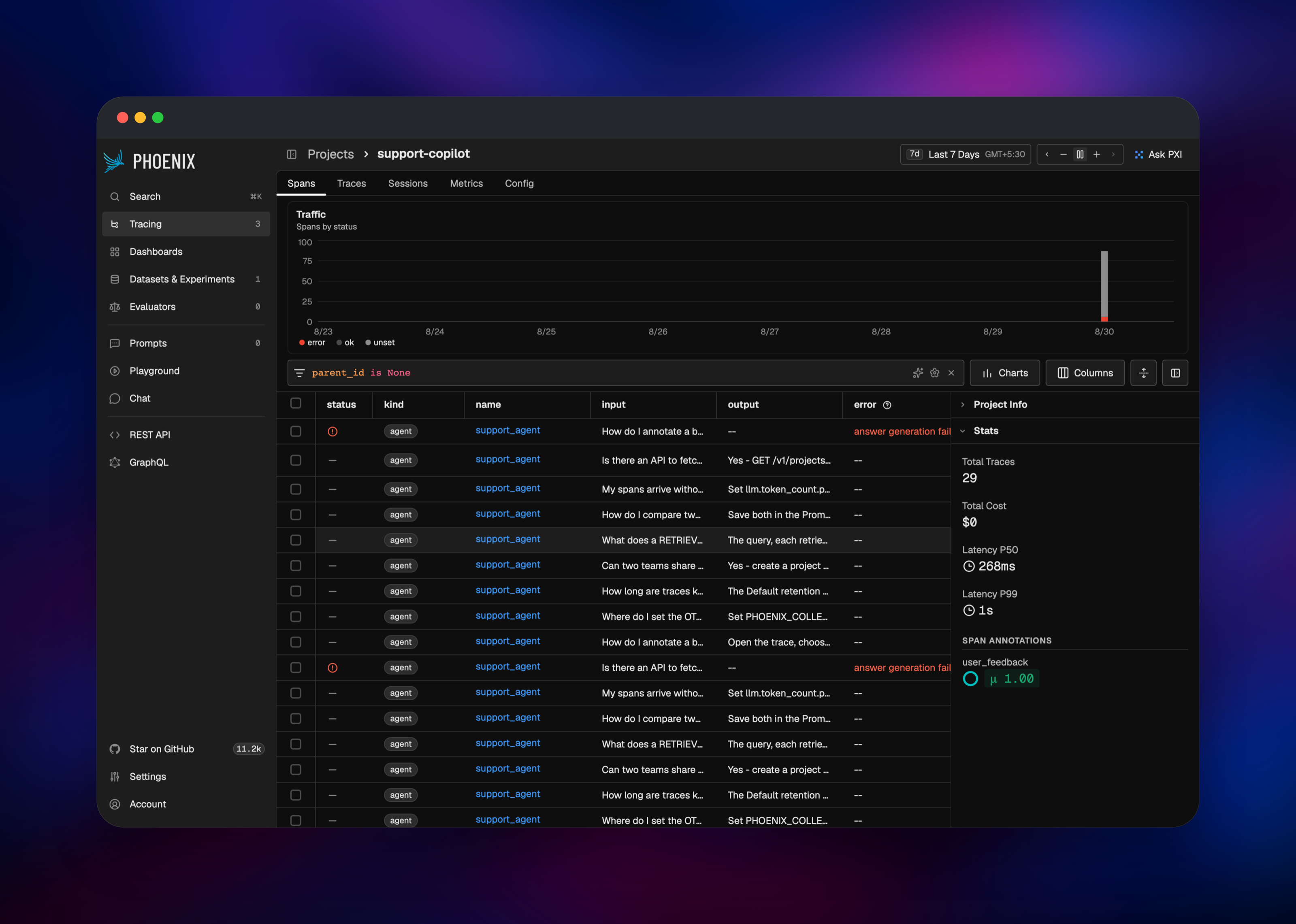Image resolution: width=1296 pixels, height=924 pixels.
Task: Open support_agent span with 'Open the trace' output
Action: (507, 641)
